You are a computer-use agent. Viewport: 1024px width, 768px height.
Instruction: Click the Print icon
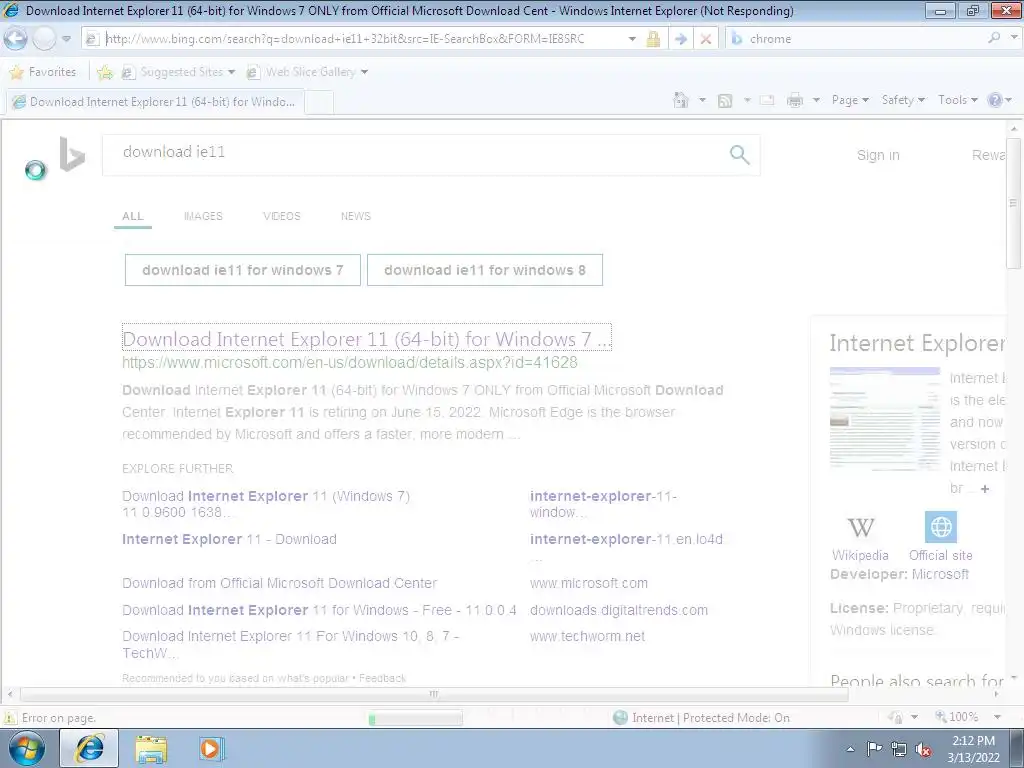pyautogui.click(x=795, y=101)
